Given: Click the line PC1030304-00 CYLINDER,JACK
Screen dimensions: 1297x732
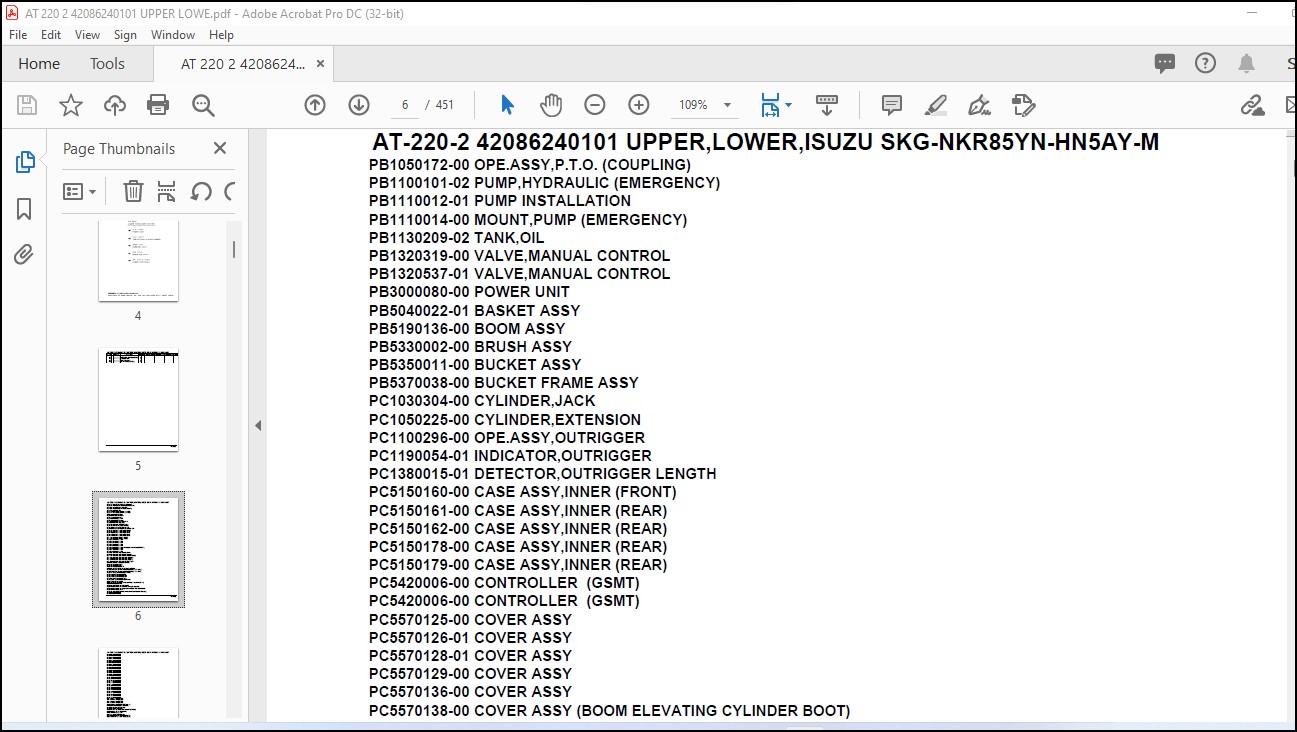Looking at the screenshot, I should (482, 401).
